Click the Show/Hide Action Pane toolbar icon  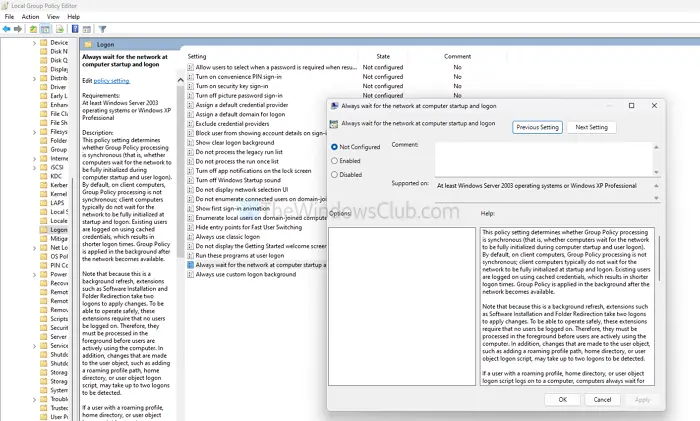point(87,29)
